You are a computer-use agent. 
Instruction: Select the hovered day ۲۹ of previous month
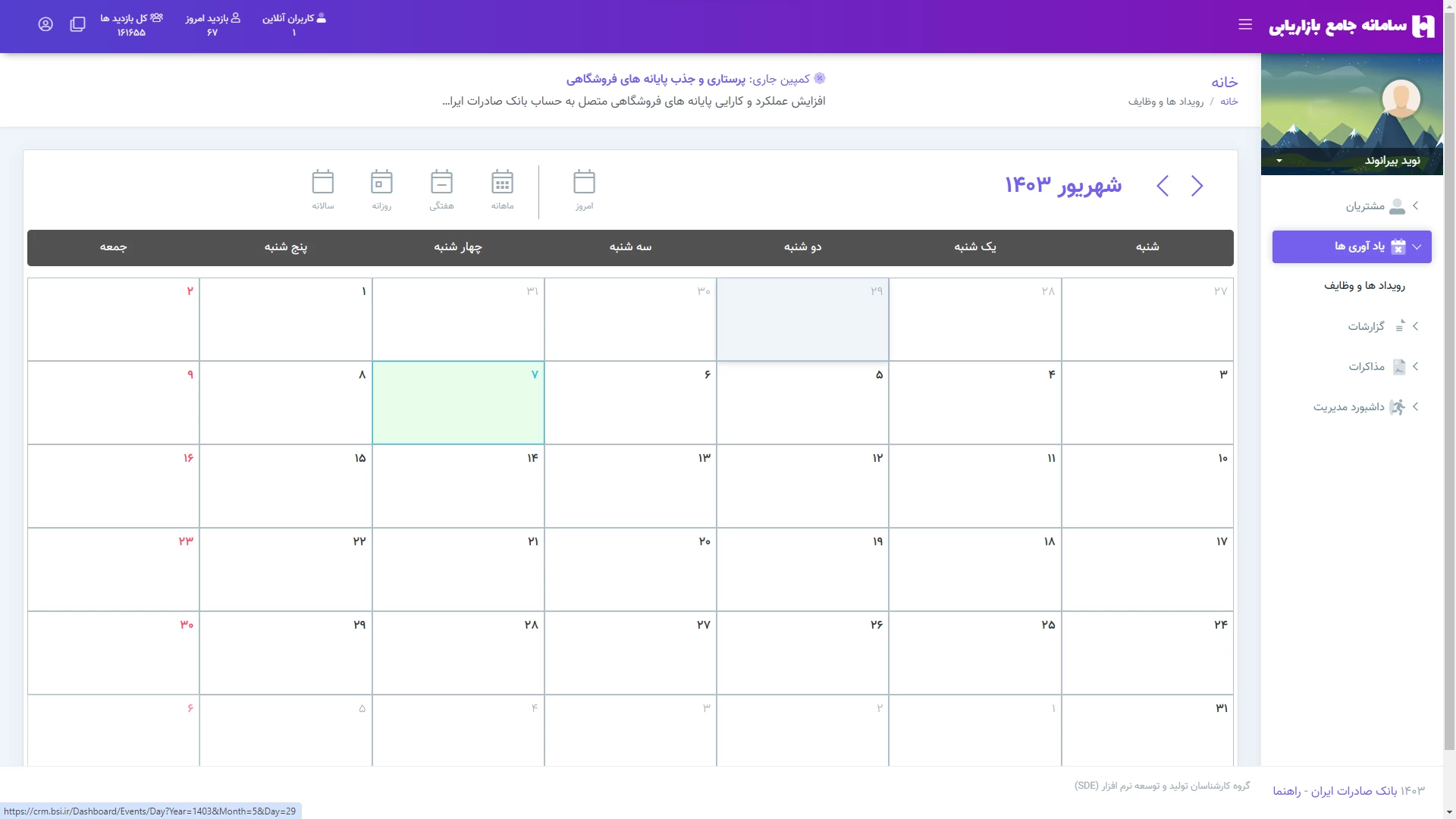[802, 319]
